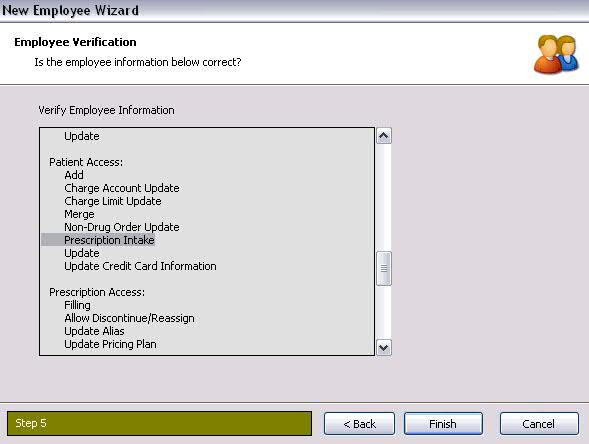The image size is (589, 444).
Task: Select Update Credit Card Information entry
Action: (140, 266)
